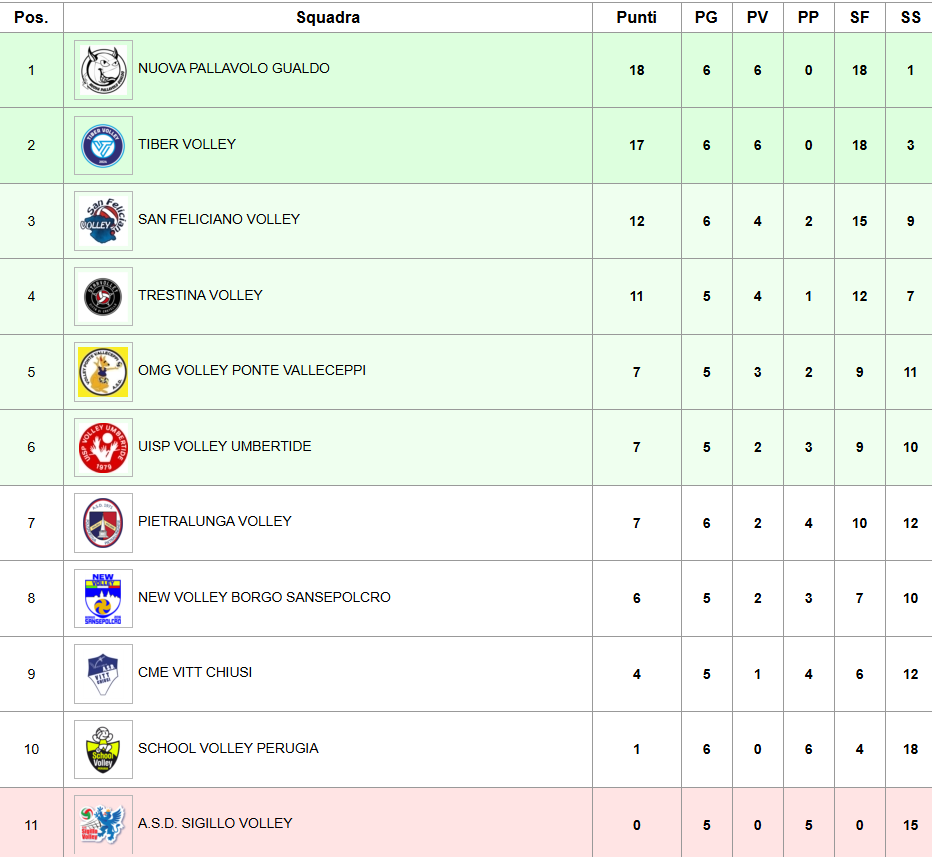Click the San Feliciano Volley logo
The width and height of the screenshot is (932, 857).
(x=103, y=221)
